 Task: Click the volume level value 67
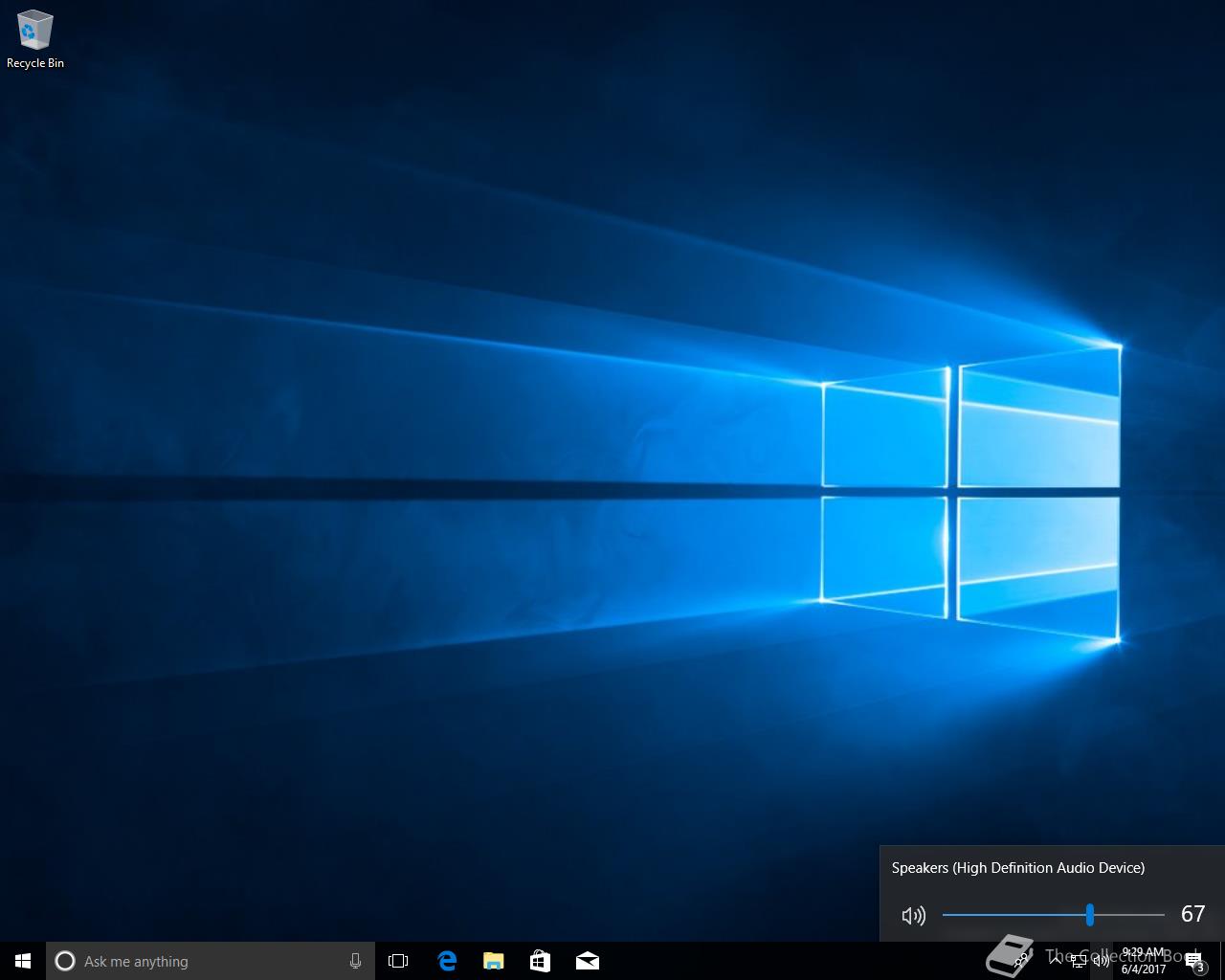(x=1192, y=914)
